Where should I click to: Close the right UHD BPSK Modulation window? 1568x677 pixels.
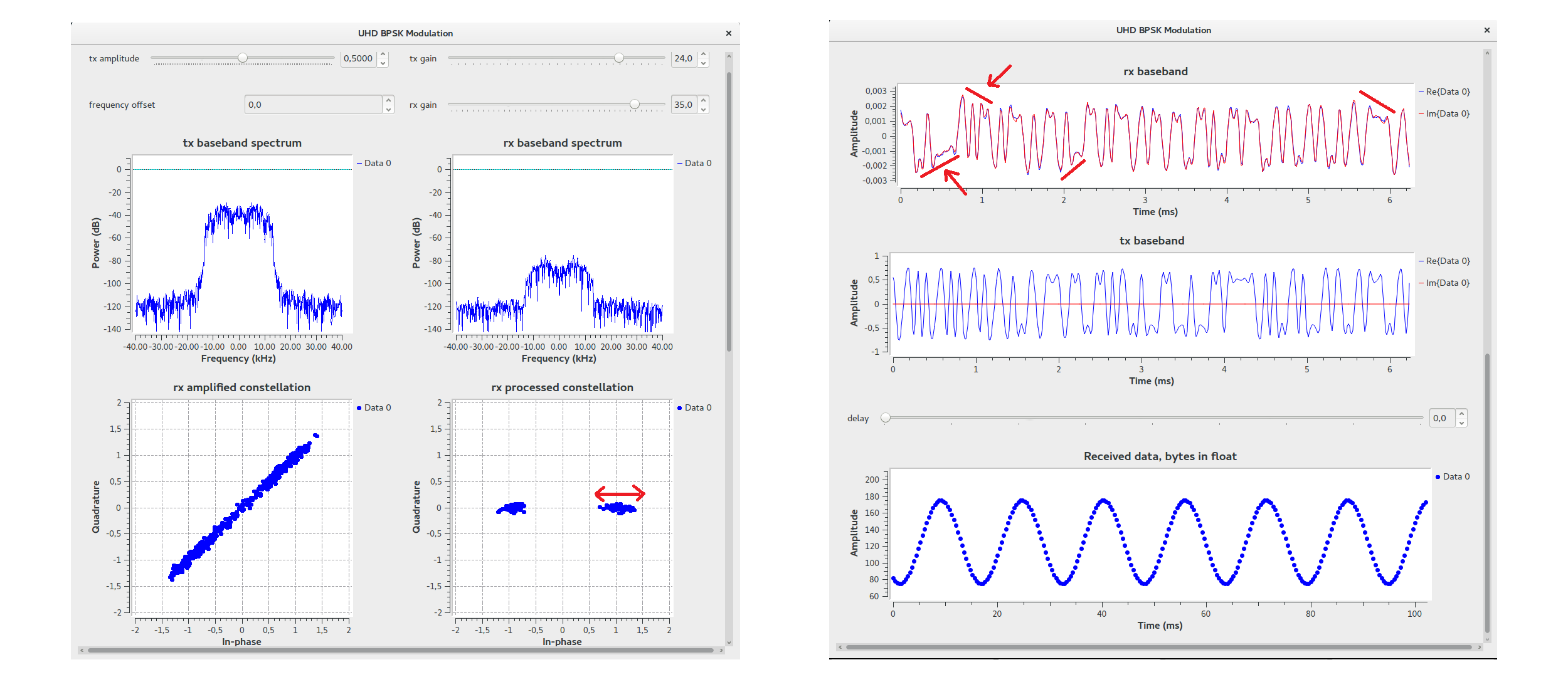pyautogui.click(x=1486, y=30)
